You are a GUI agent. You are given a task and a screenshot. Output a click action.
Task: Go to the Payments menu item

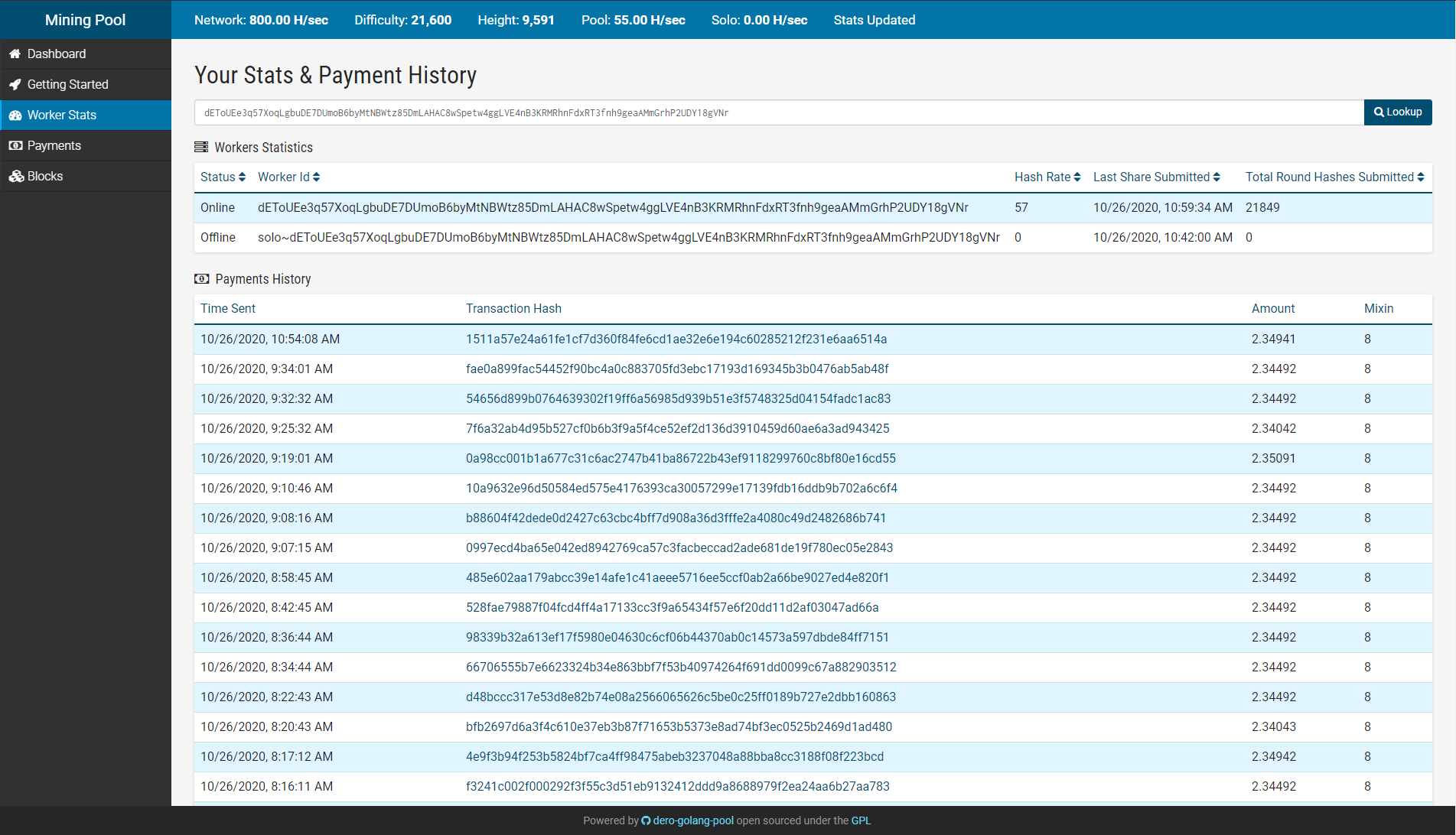click(x=86, y=145)
